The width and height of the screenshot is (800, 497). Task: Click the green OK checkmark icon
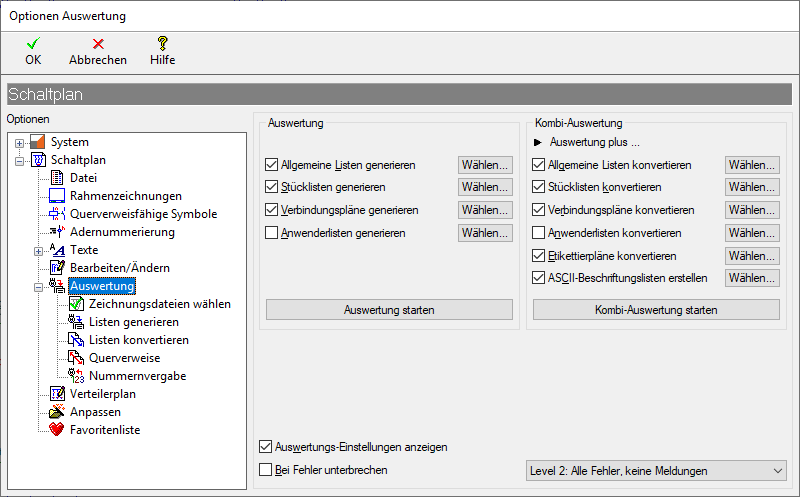[x=33, y=43]
